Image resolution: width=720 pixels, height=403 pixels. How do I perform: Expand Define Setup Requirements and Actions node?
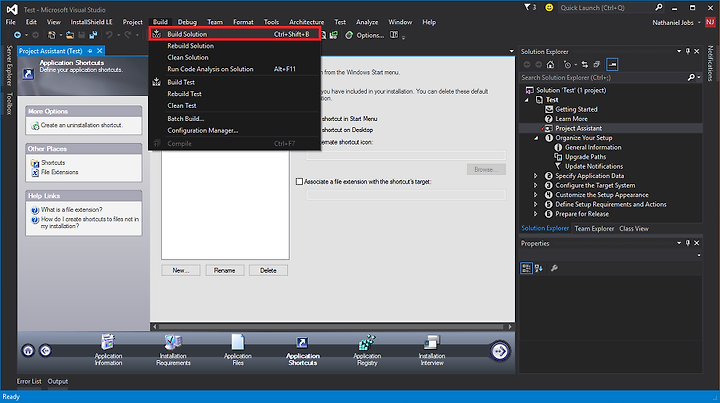click(x=535, y=205)
